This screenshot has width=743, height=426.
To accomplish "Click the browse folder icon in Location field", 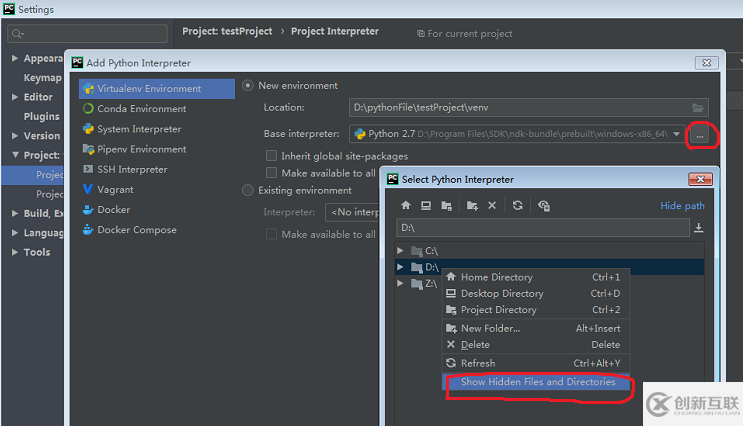I will [698, 108].
